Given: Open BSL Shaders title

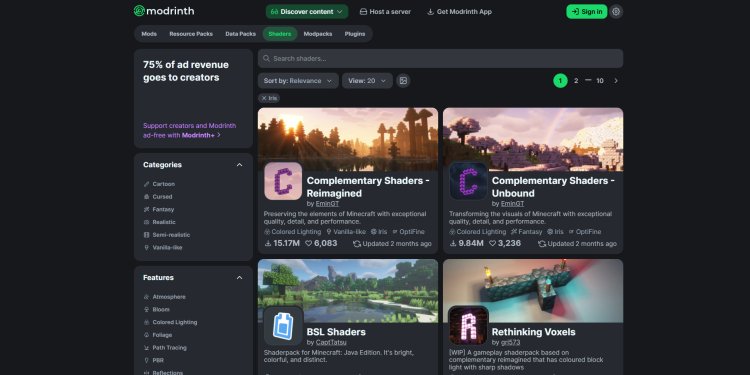Looking at the screenshot, I should click(336, 332).
